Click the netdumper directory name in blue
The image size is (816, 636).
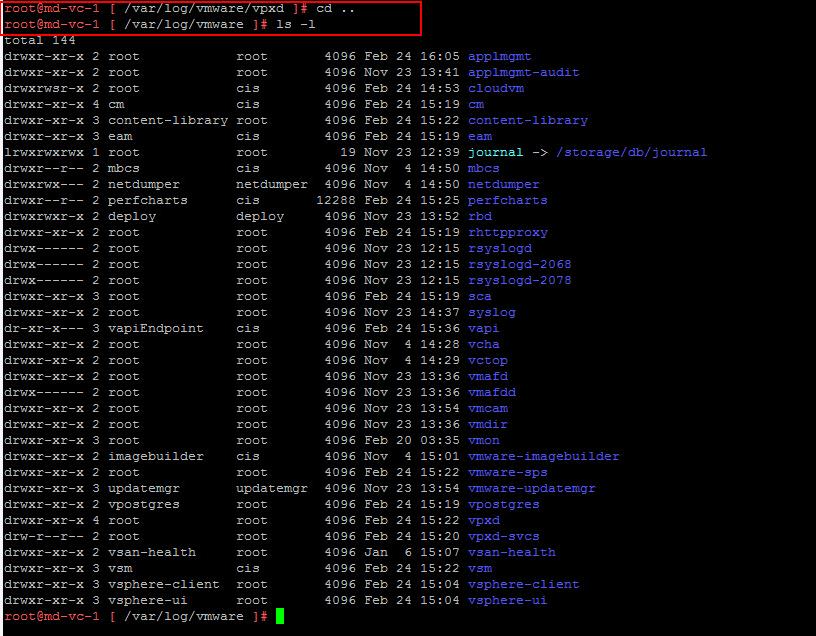coord(503,185)
